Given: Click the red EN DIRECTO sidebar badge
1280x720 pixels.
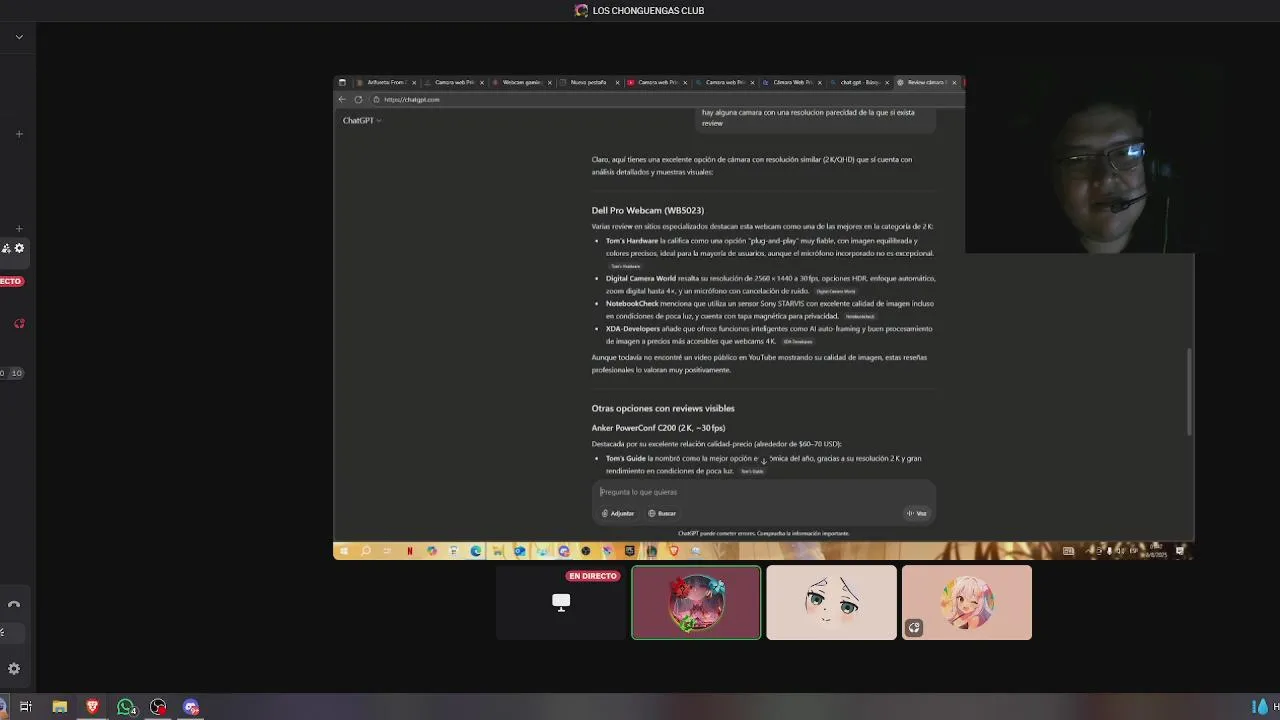Looking at the screenshot, I should [11, 281].
